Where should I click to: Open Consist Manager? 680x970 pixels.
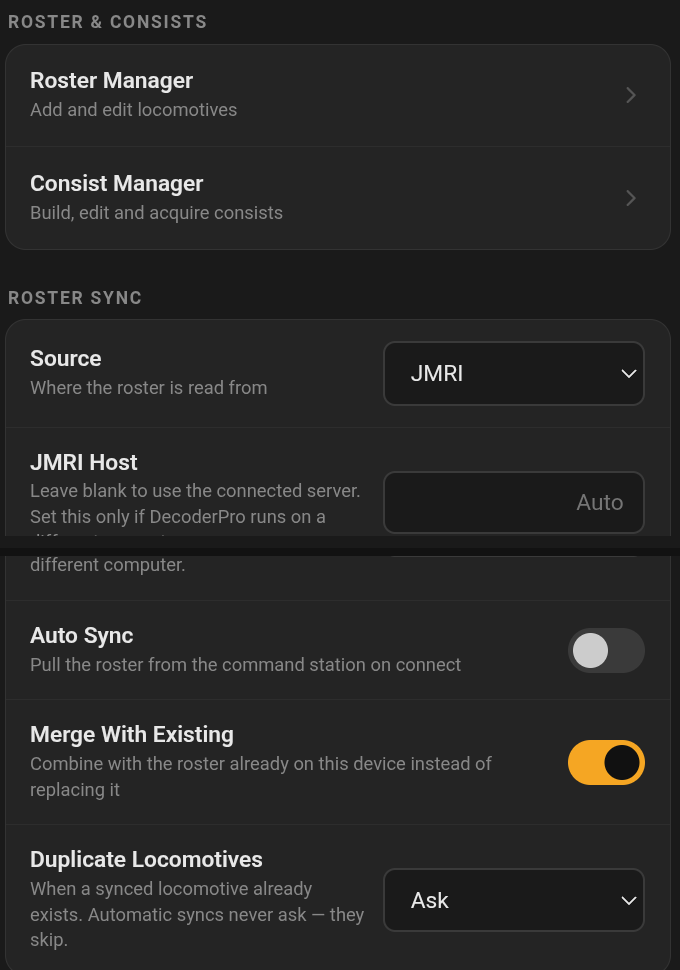338,198
